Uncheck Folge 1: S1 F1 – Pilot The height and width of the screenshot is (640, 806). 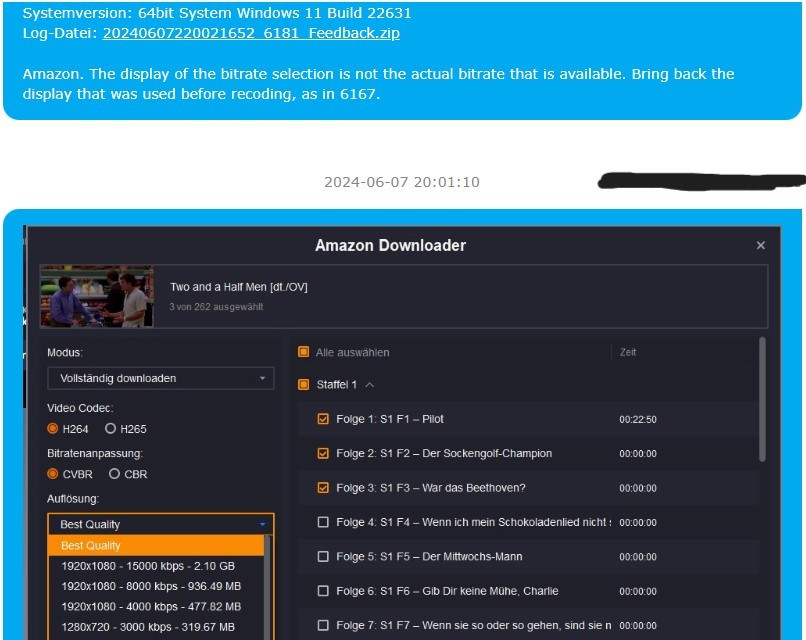coord(323,419)
